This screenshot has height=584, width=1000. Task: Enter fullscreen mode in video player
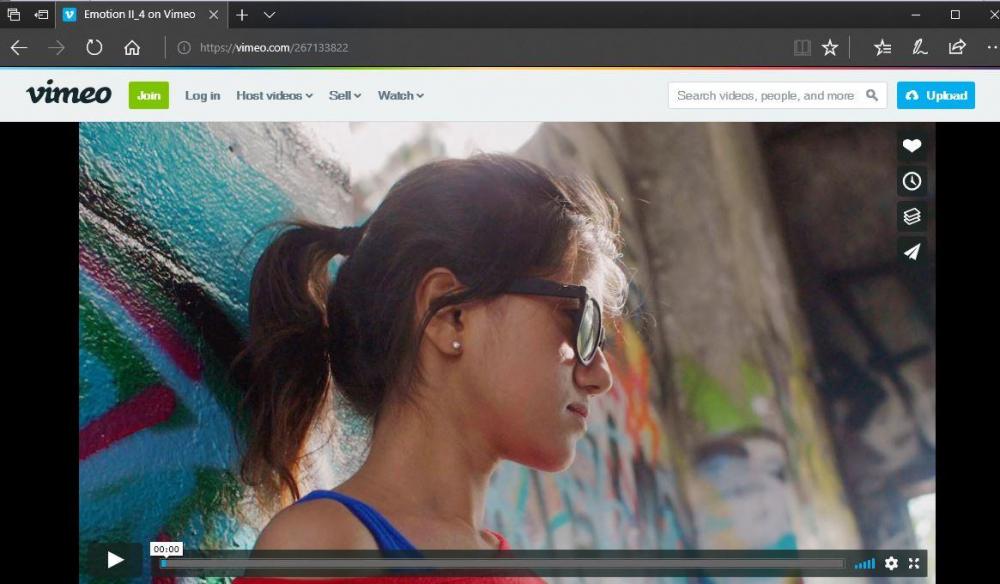coord(914,563)
